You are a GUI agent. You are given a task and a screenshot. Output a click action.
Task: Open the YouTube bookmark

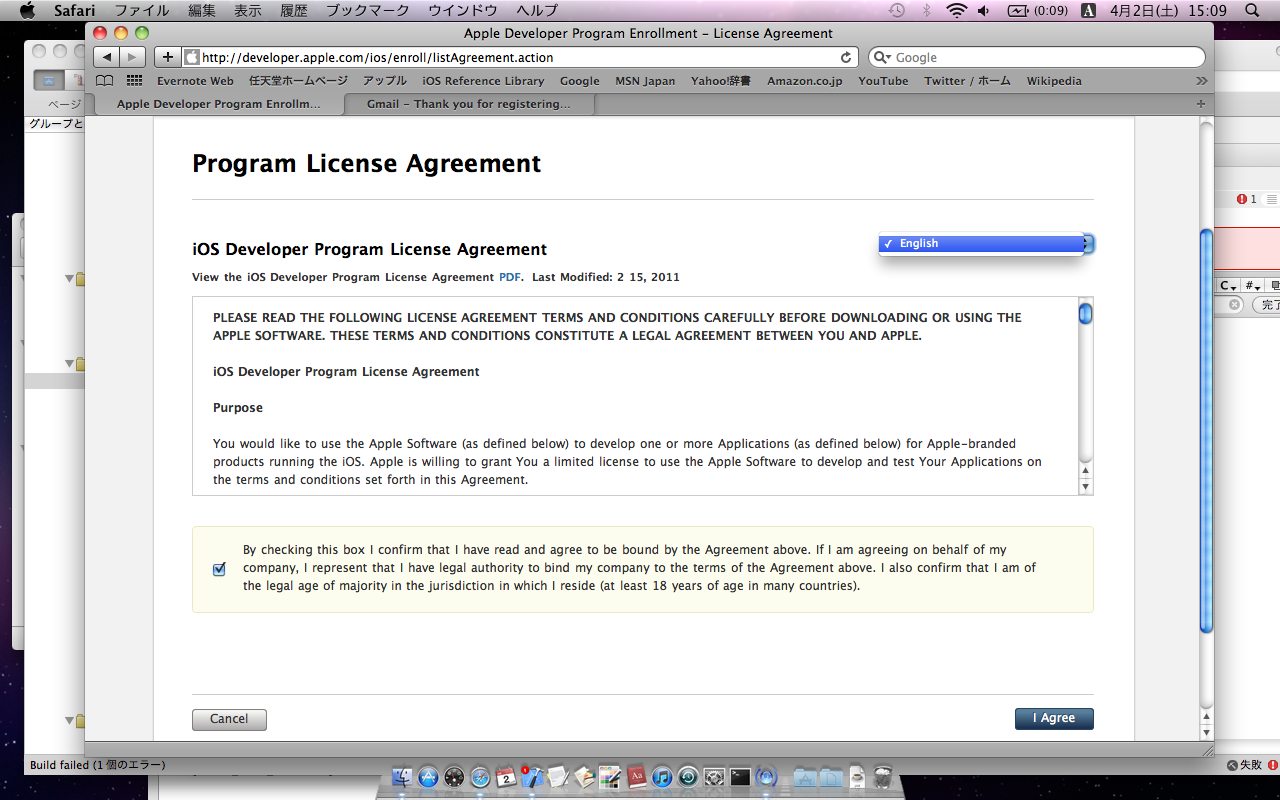(883, 81)
